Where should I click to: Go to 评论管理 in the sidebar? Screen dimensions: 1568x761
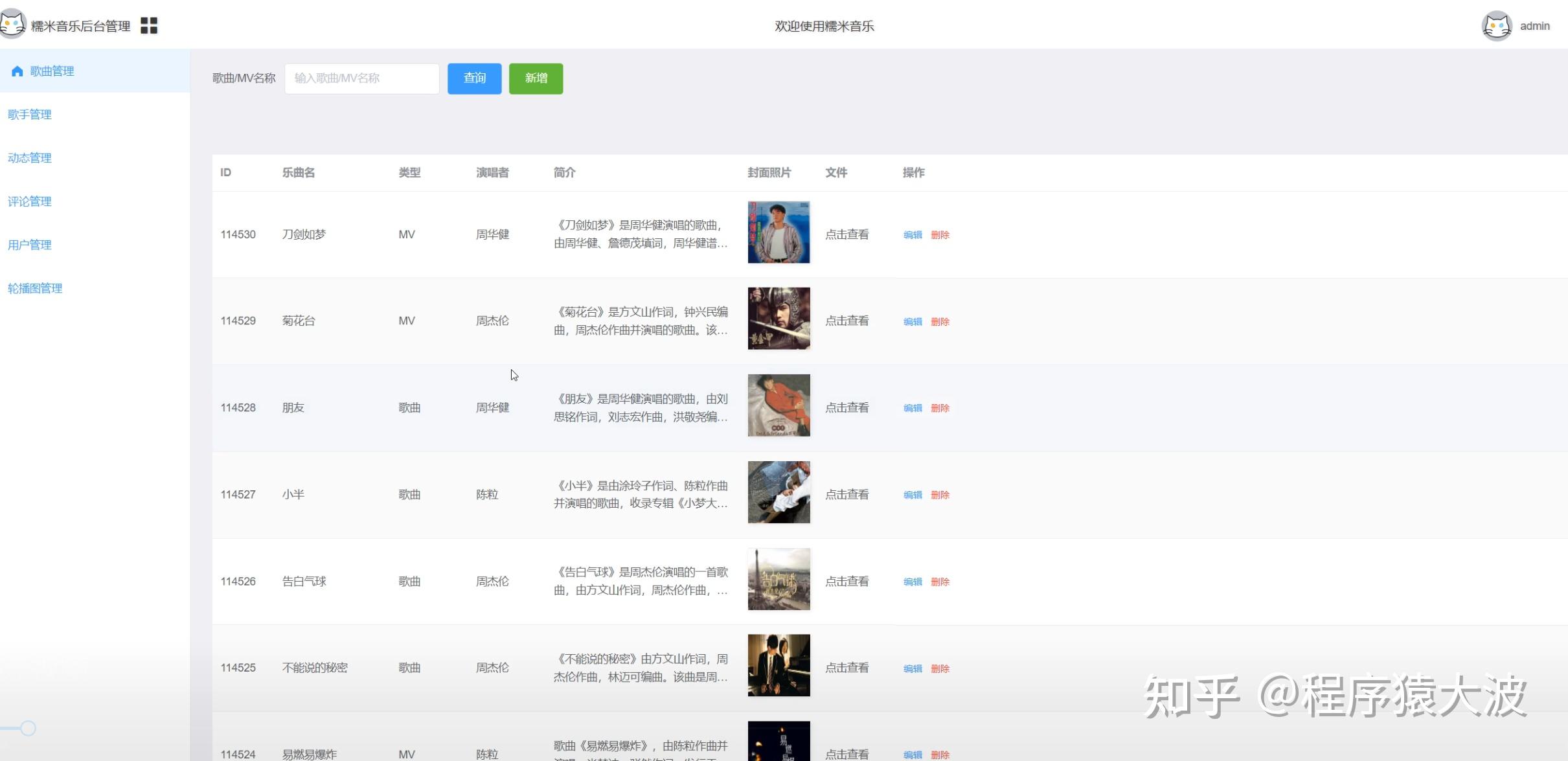30,201
